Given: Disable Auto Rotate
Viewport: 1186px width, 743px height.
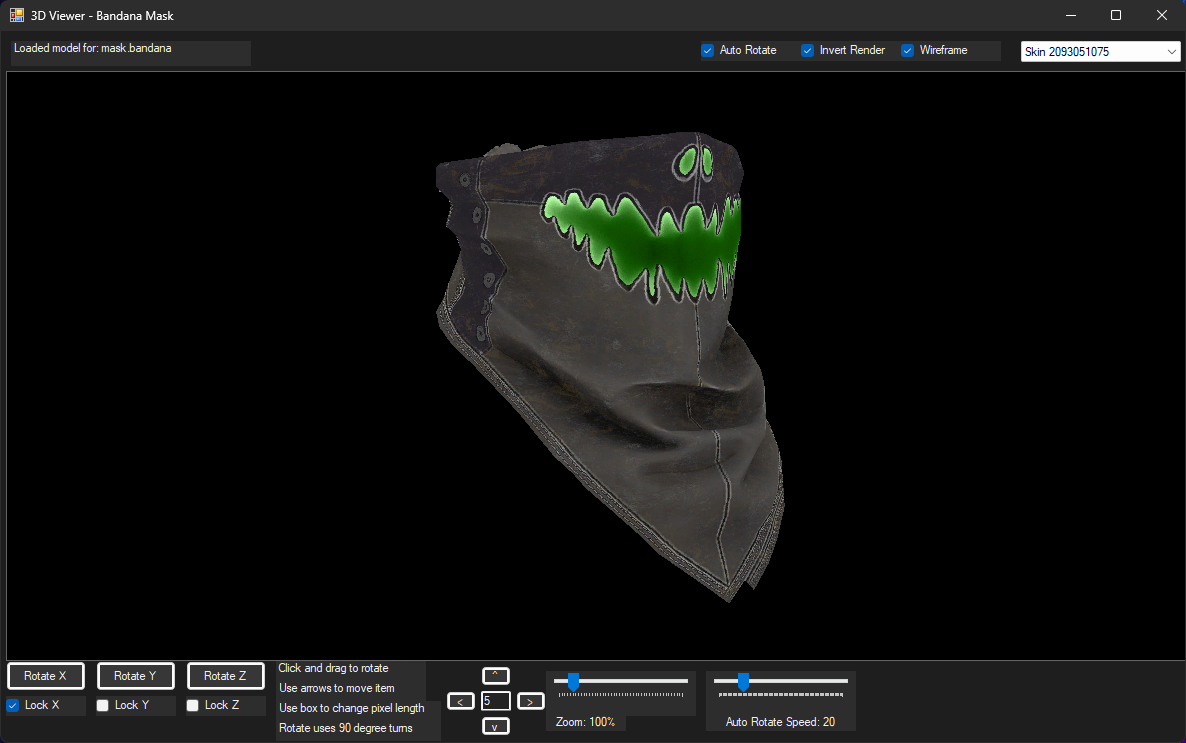Looking at the screenshot, I should point(706,49).
